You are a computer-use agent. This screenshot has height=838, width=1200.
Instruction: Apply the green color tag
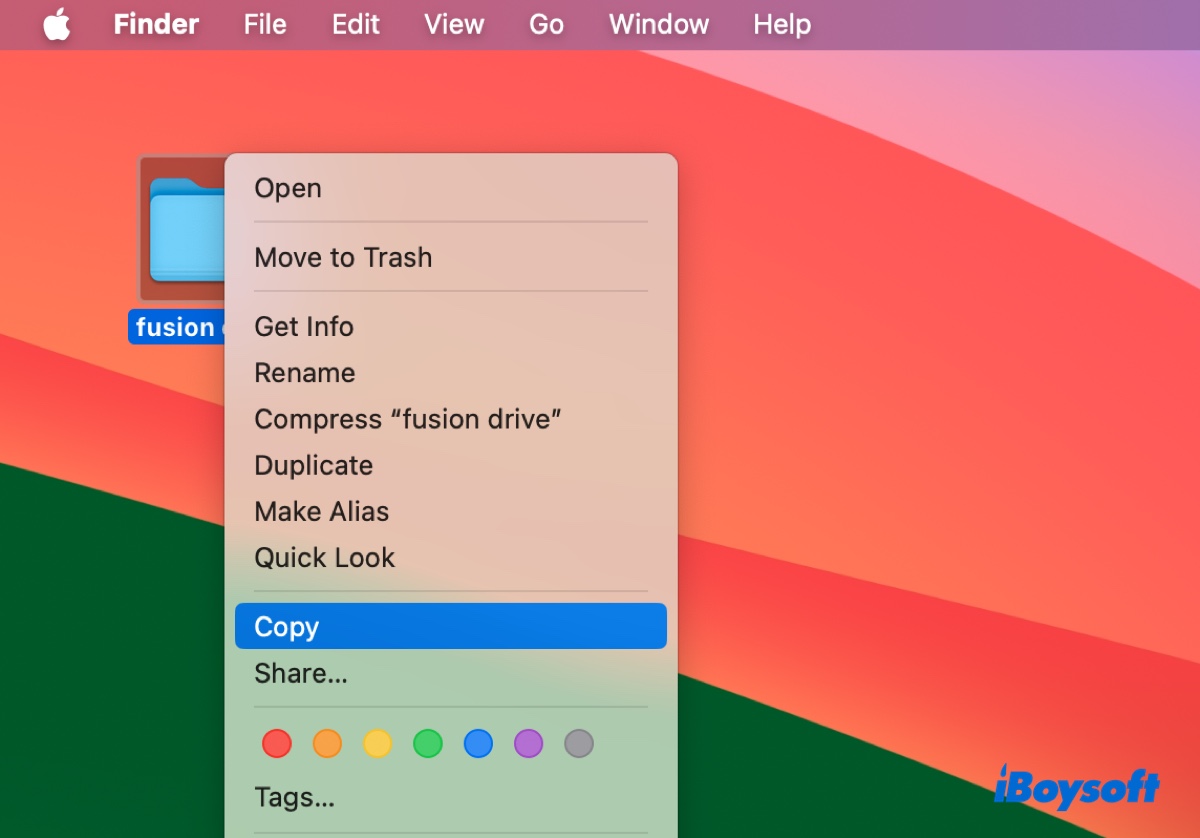(428, 744)
